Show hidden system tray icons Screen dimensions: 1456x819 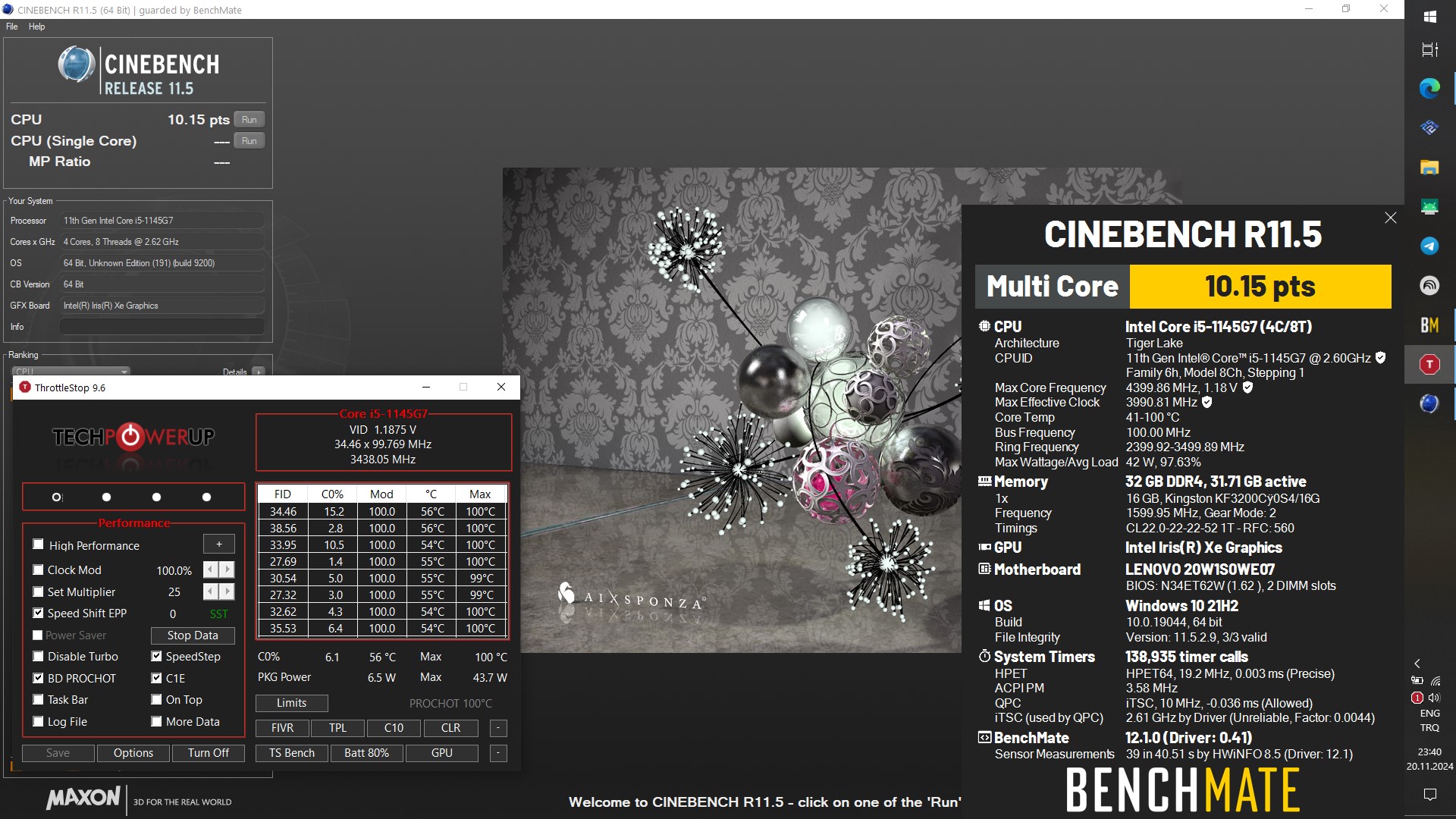(x=1417, y=664)
